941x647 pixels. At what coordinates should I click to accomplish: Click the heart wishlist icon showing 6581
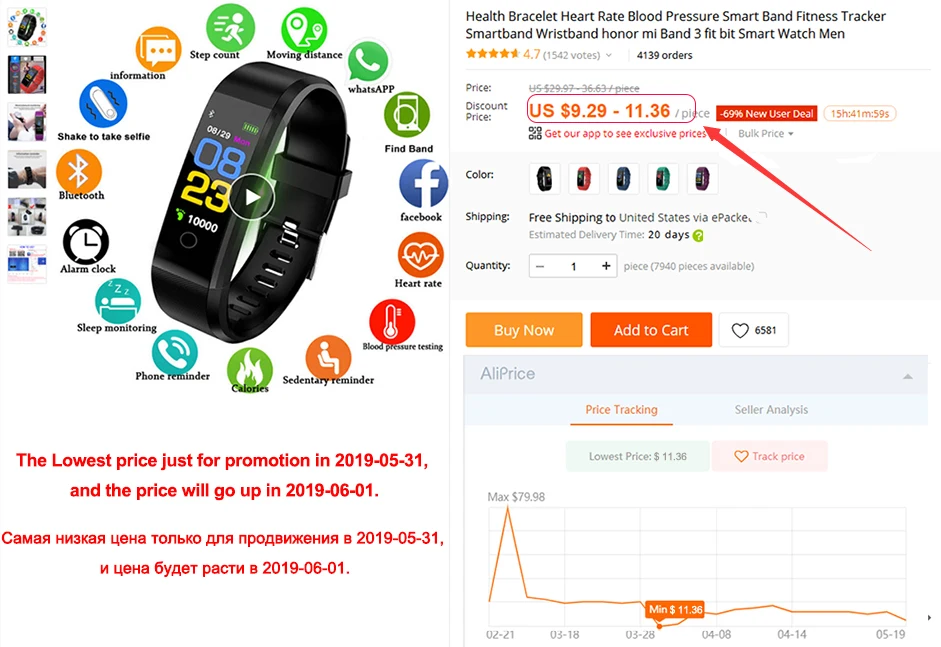(x=740, y=330)
